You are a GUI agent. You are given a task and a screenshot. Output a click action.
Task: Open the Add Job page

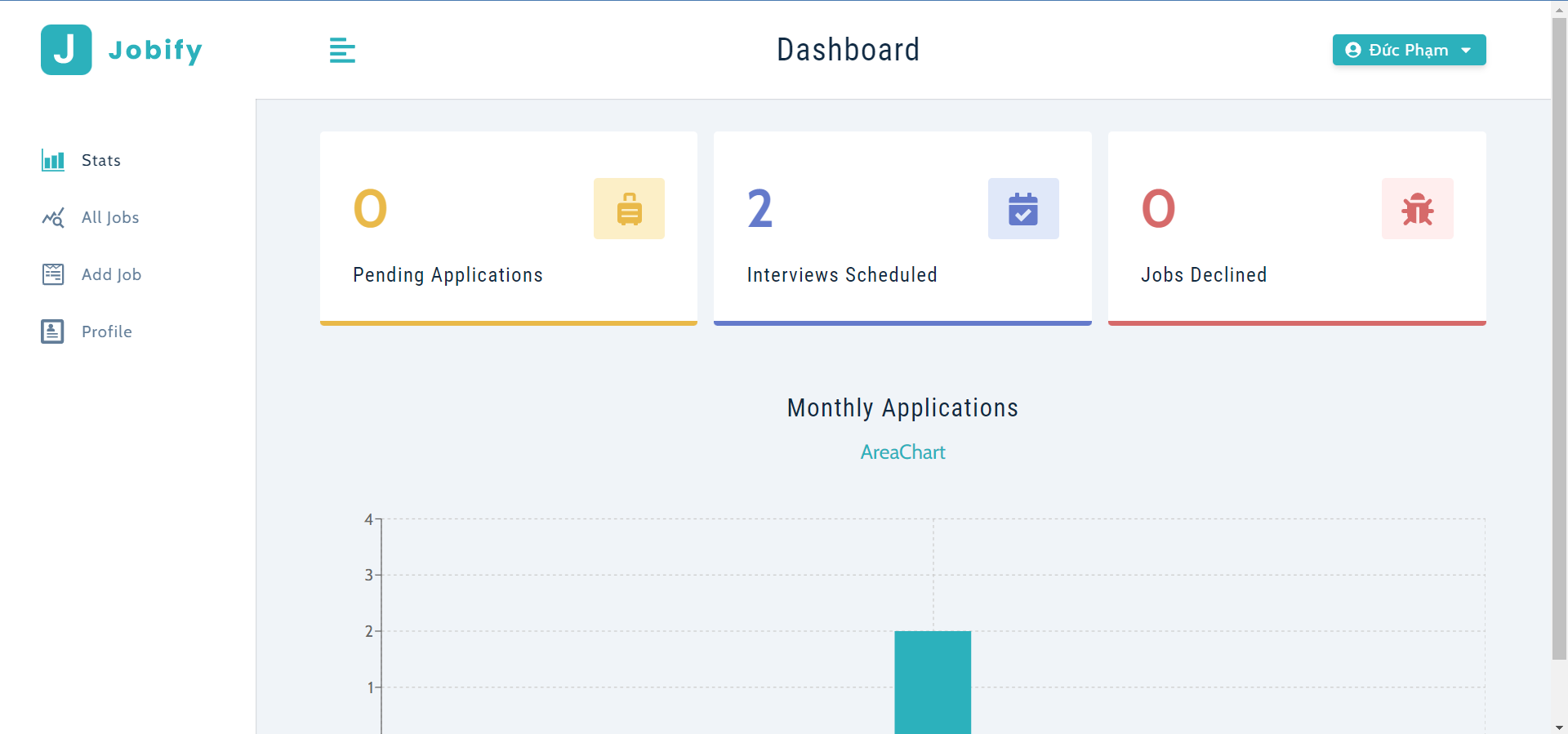pos(91,274)
